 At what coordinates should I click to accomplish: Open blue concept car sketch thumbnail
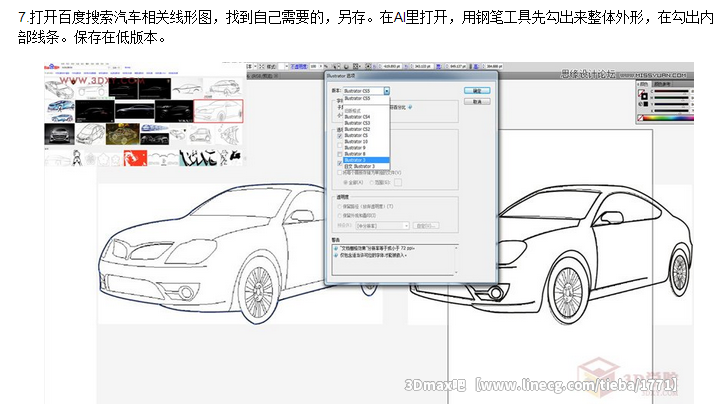[59, 111]
